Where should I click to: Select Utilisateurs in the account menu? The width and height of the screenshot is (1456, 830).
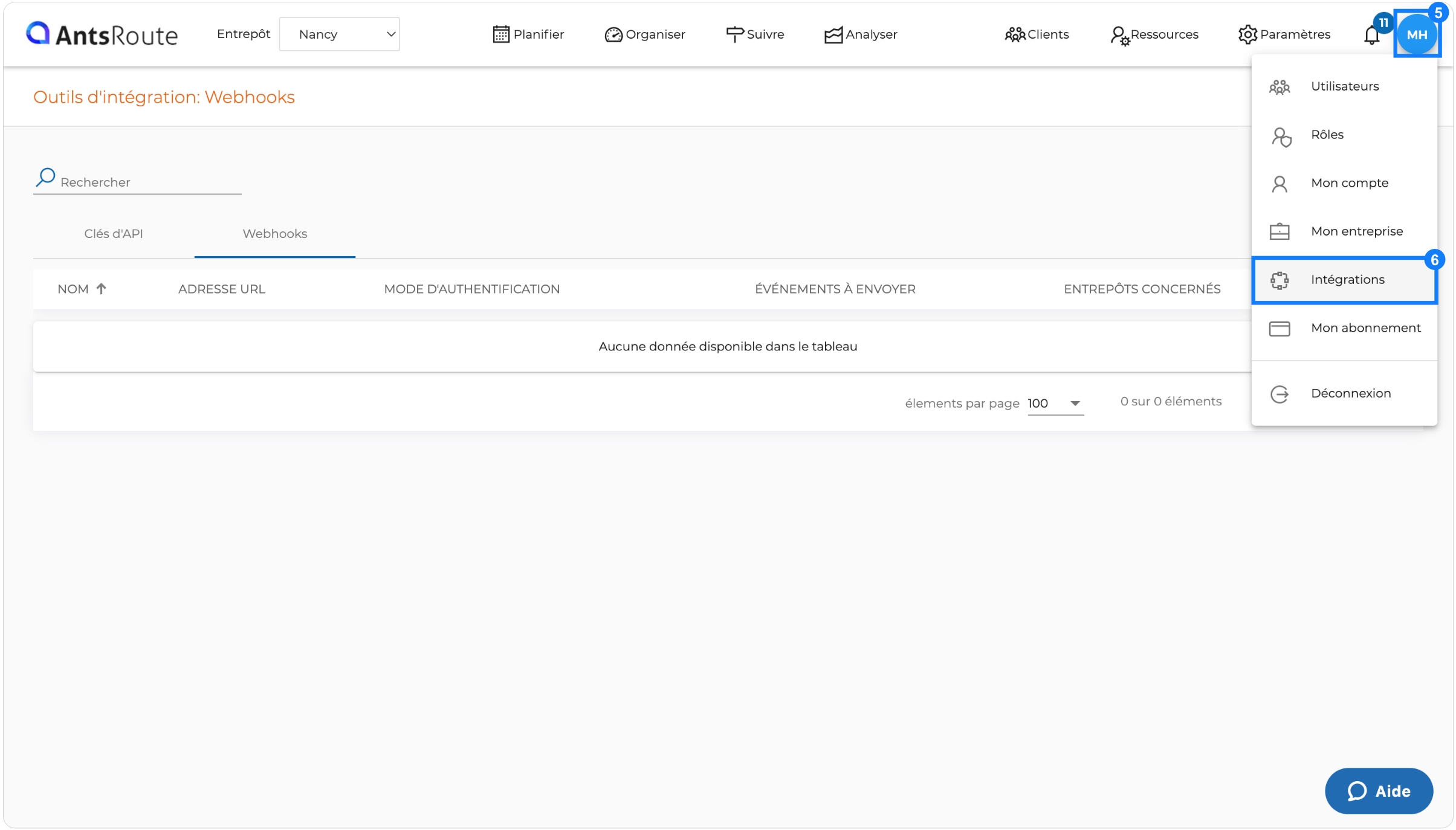[x=1344, y=86]
